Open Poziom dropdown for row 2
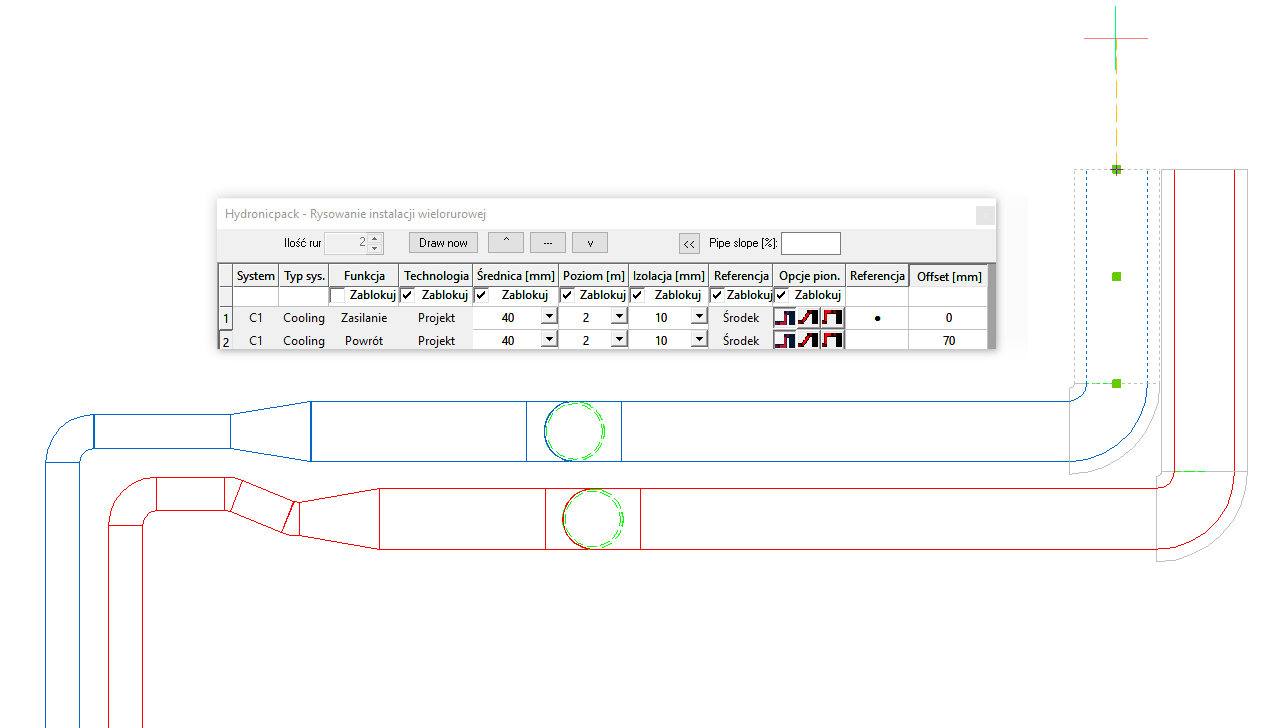Image resolution: width=1265 pixels, height=728 pixels. click(618, 340)
